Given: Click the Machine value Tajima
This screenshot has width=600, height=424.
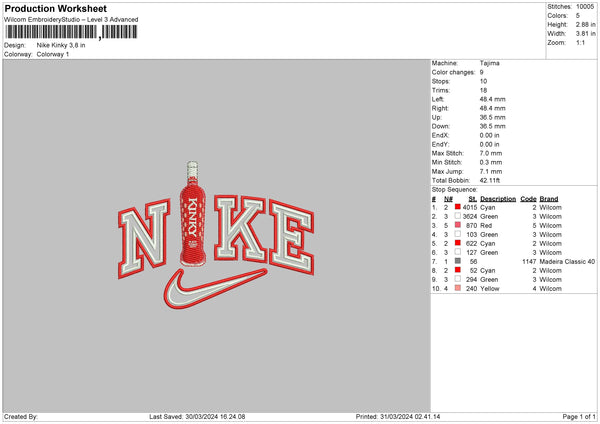Looking at the screenshot, I should pyautogui.click(x=489, y=63).
